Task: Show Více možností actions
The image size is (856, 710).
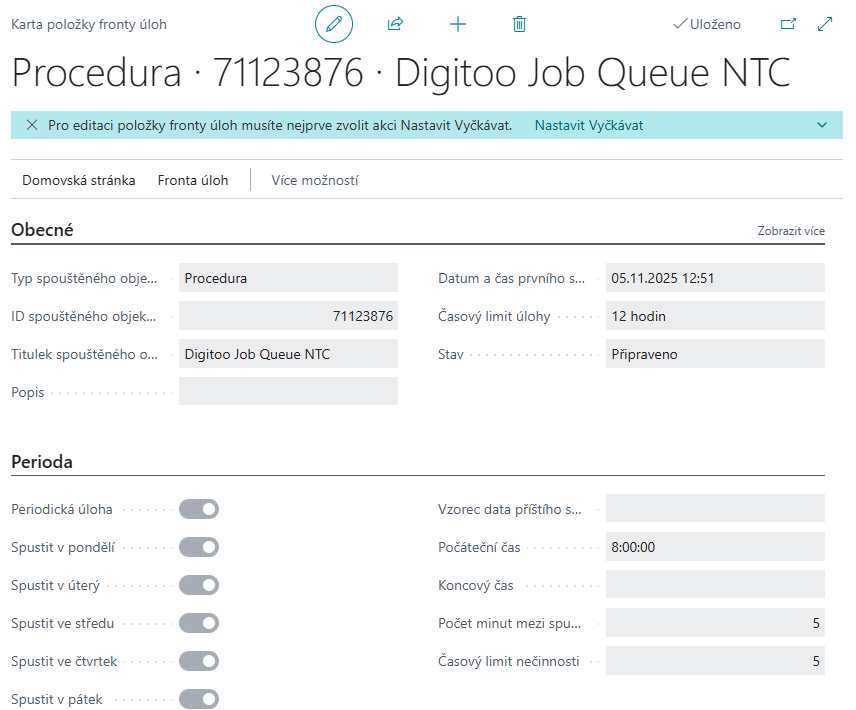Action: tap(315, 181)
